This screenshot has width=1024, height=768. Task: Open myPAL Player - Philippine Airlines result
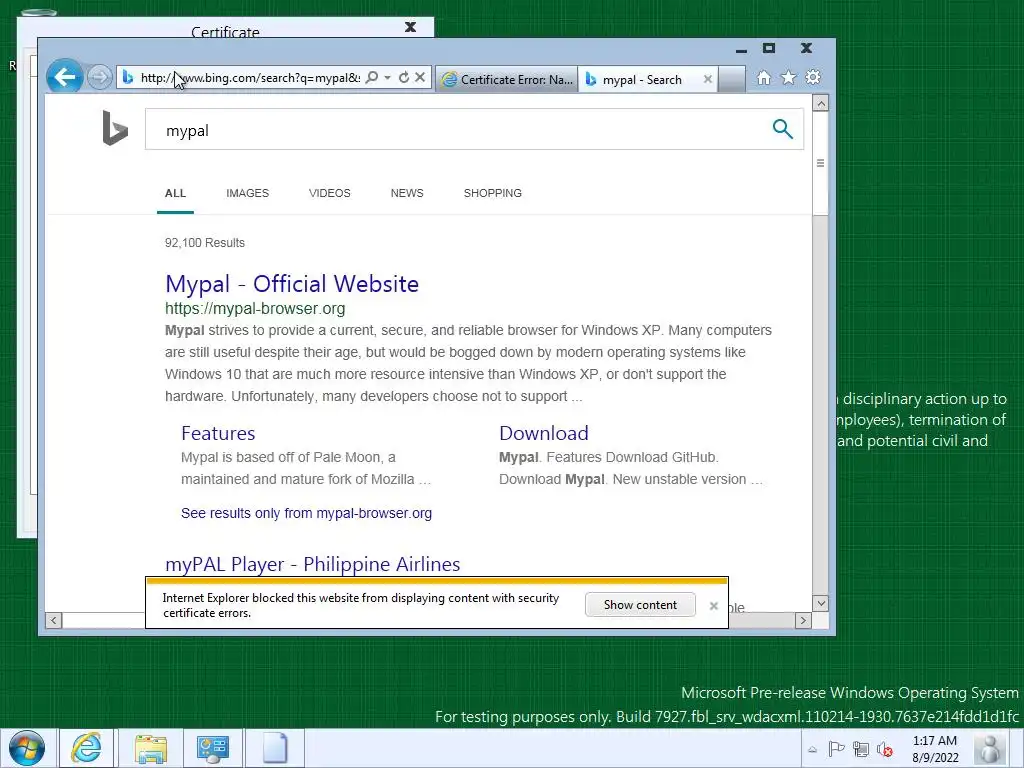click(x=313, y=564)
